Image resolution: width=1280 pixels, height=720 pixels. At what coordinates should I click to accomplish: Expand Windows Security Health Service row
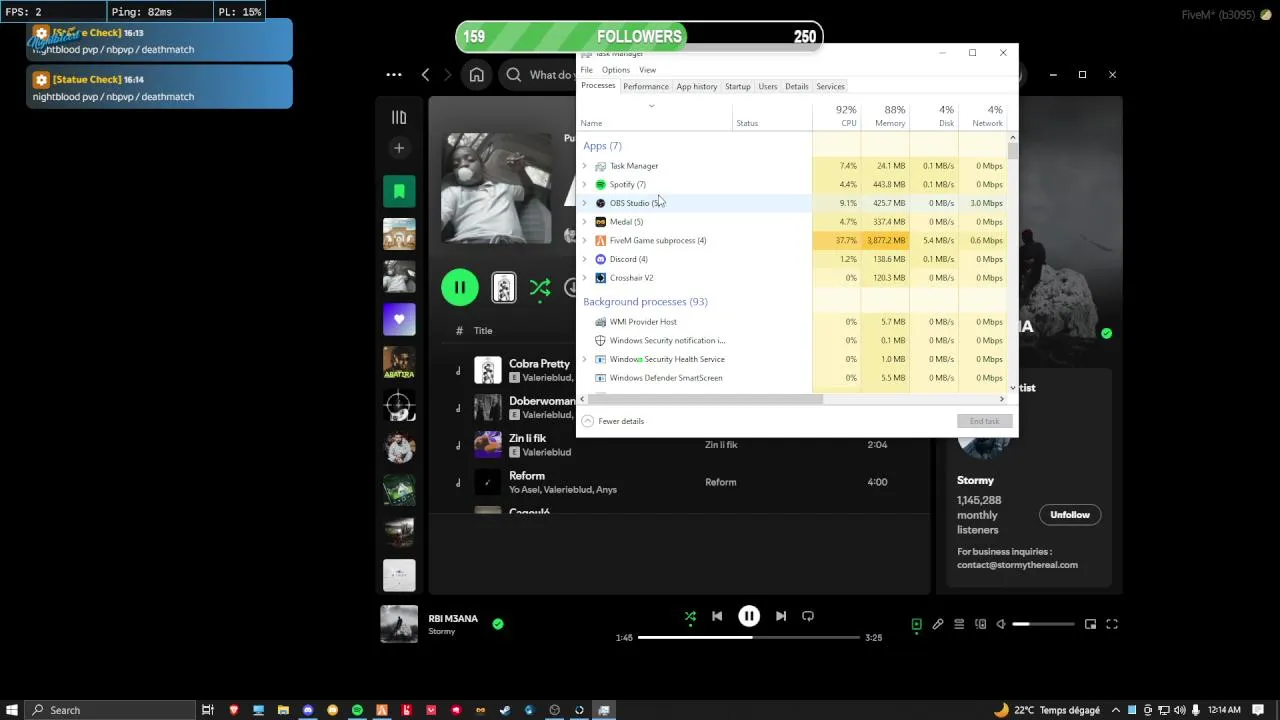pos(585,359)
